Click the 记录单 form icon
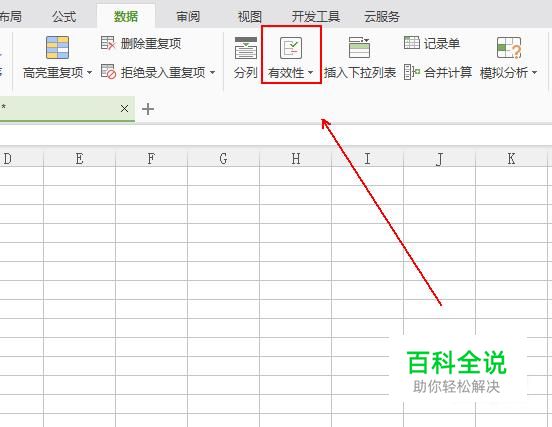 coord(412,43)
